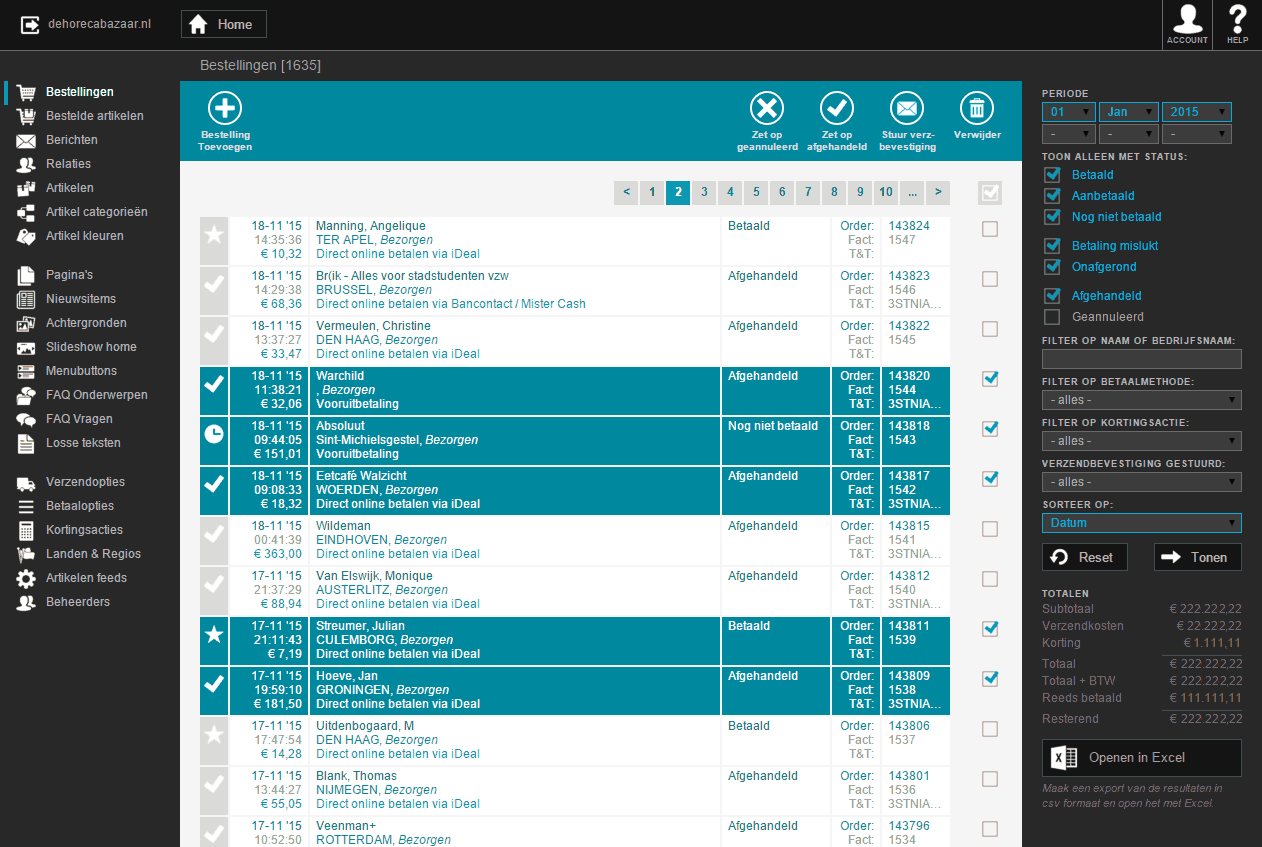The height and width of the screenshot is (847, 1262).
Task: Go to the next page arrow
Action: [938, 192]
